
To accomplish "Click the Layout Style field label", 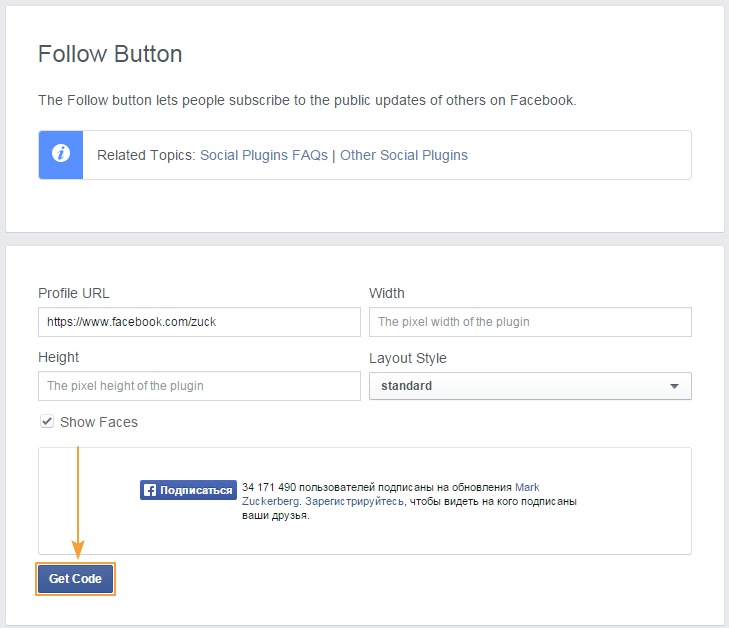I will pyautogui.click(x=408, y=358).
